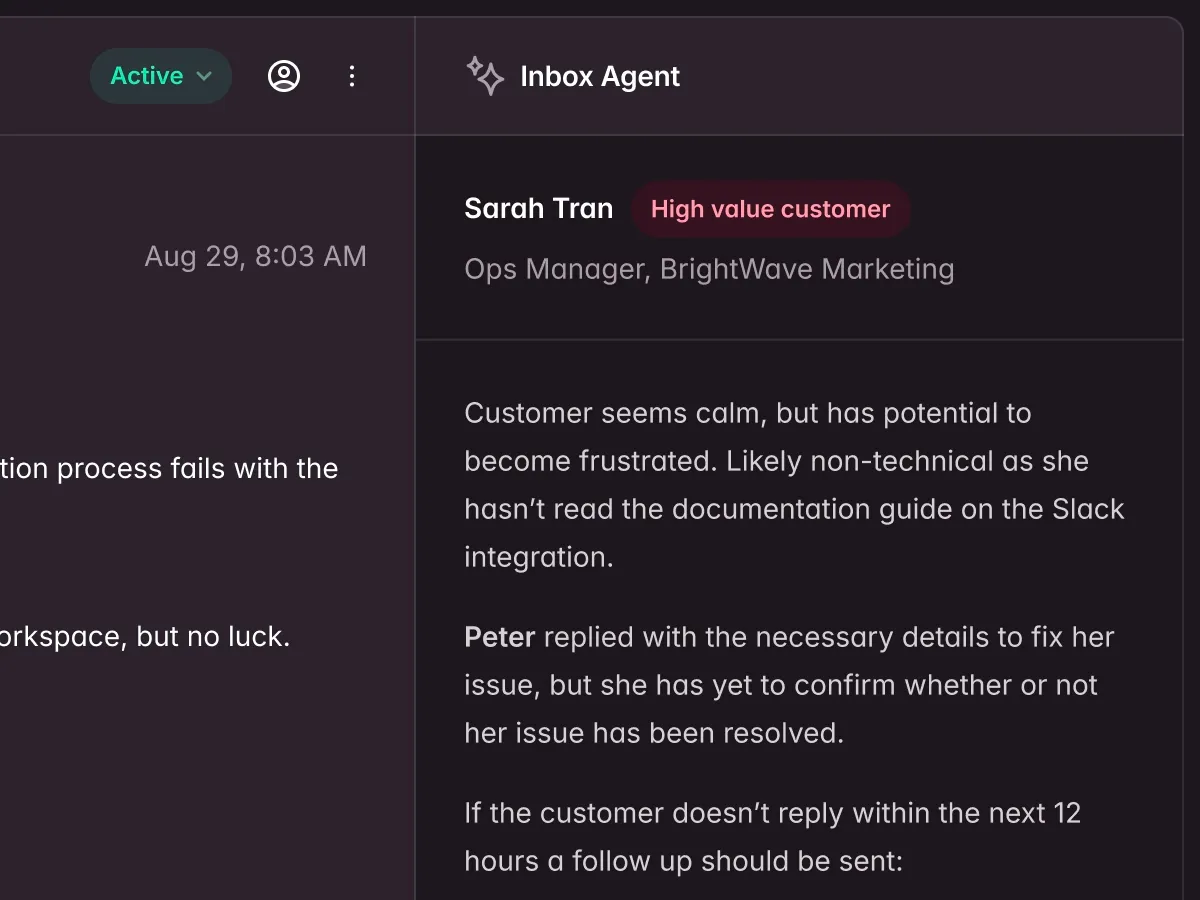Click the customer name Sarah Tran
Screen dimensions: 1200x900
pos(538,208)
